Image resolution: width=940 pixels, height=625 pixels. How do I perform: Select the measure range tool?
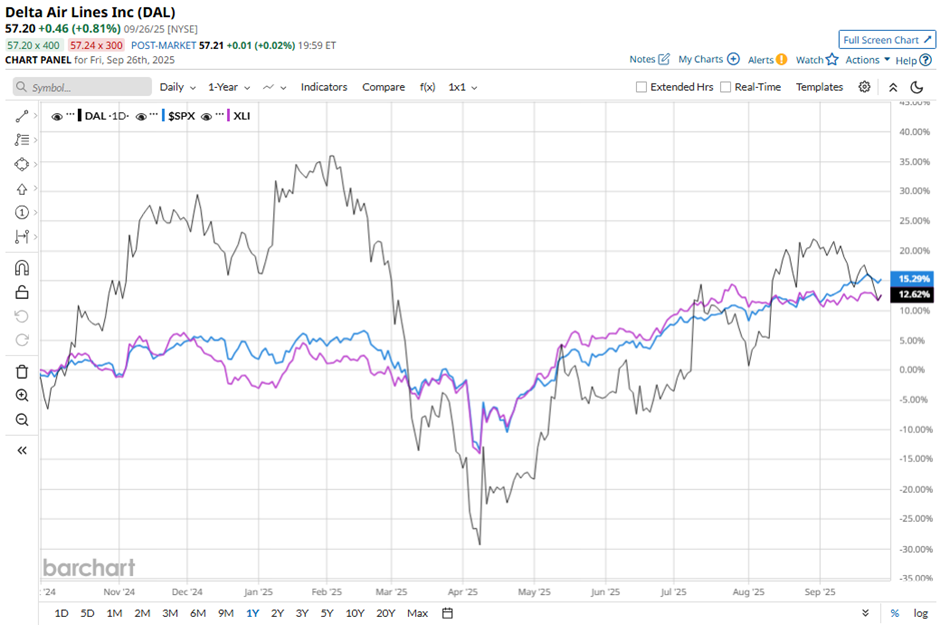coord(22,237)
